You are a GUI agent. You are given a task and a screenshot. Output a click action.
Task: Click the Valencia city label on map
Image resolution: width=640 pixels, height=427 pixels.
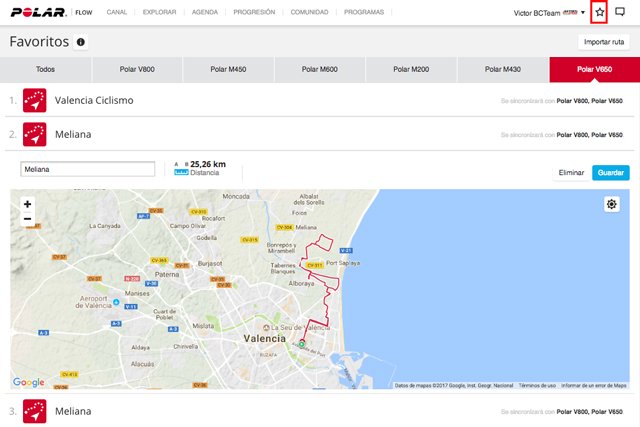[x=264, y=338]
